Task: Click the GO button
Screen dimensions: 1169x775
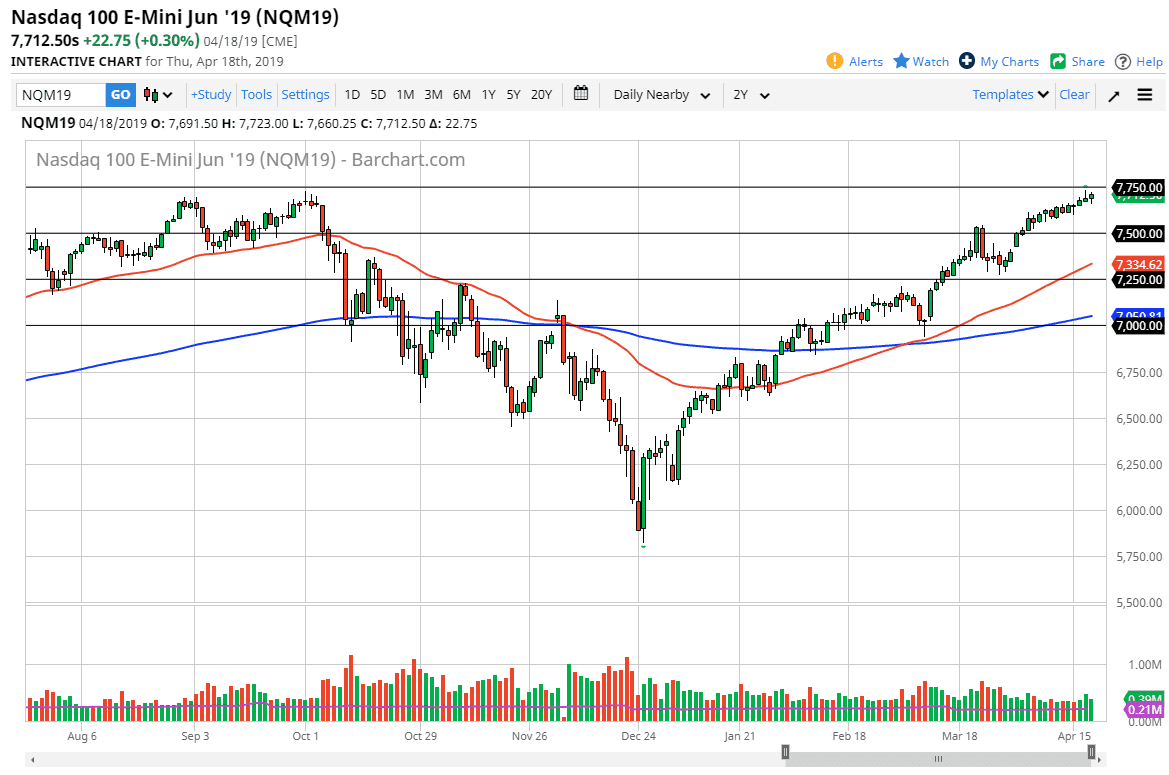Action: point(120,94)
